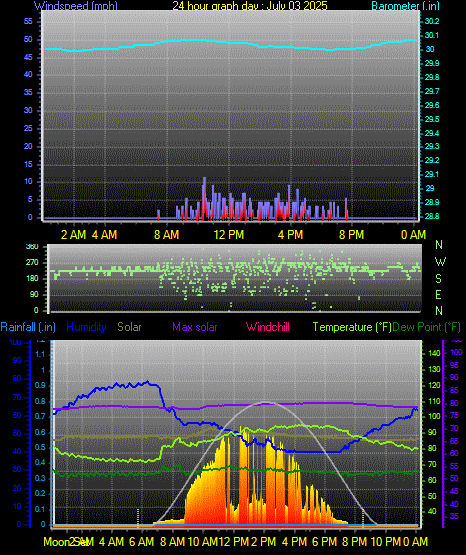Click the '140' temperature scale value
This screenshot has width=466, height=555.
click(x=435, y=353)
